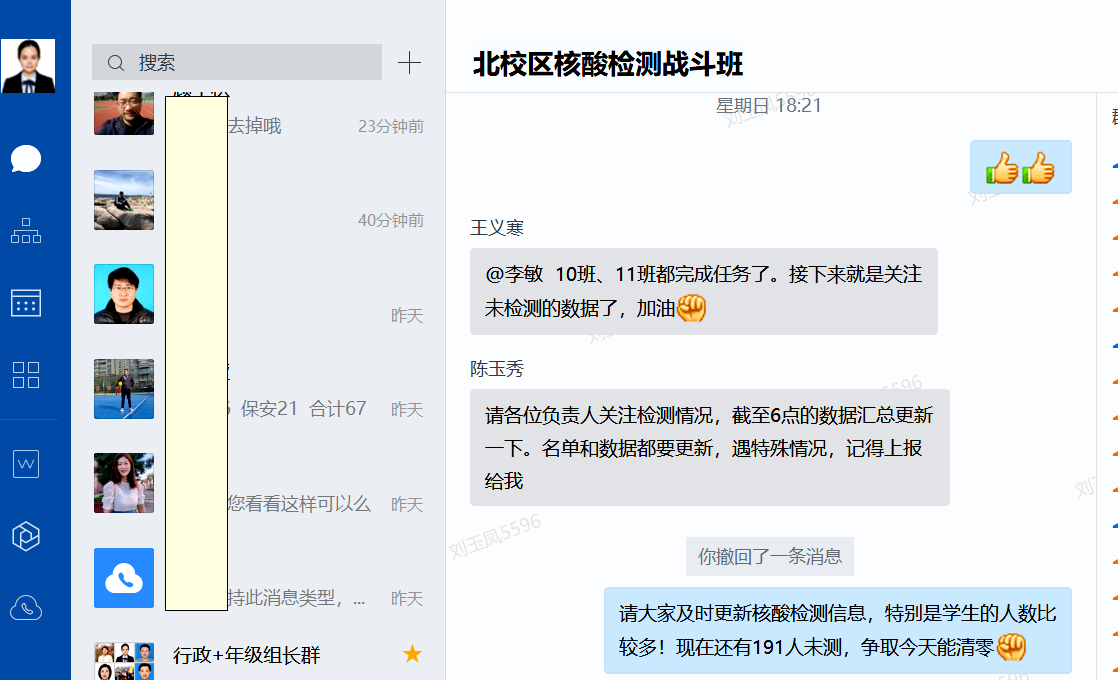
Task: Click the 北校区核酸检测战斗班 chat title
Action: point(608,65)
